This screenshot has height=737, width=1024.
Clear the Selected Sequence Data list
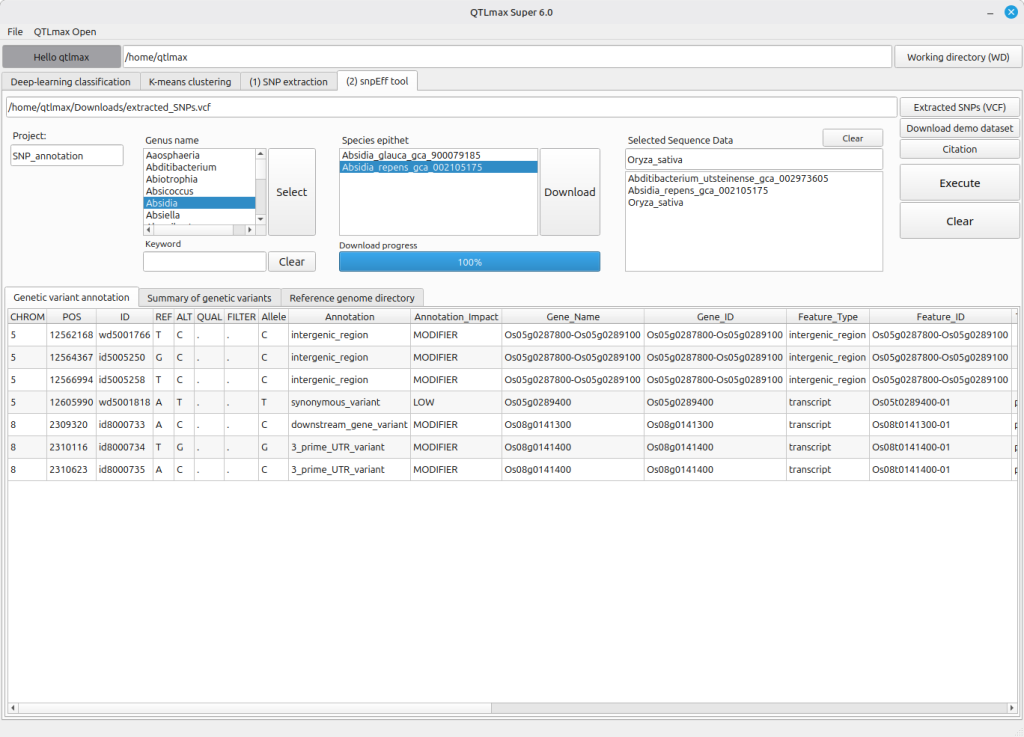(x=852, y=138)
